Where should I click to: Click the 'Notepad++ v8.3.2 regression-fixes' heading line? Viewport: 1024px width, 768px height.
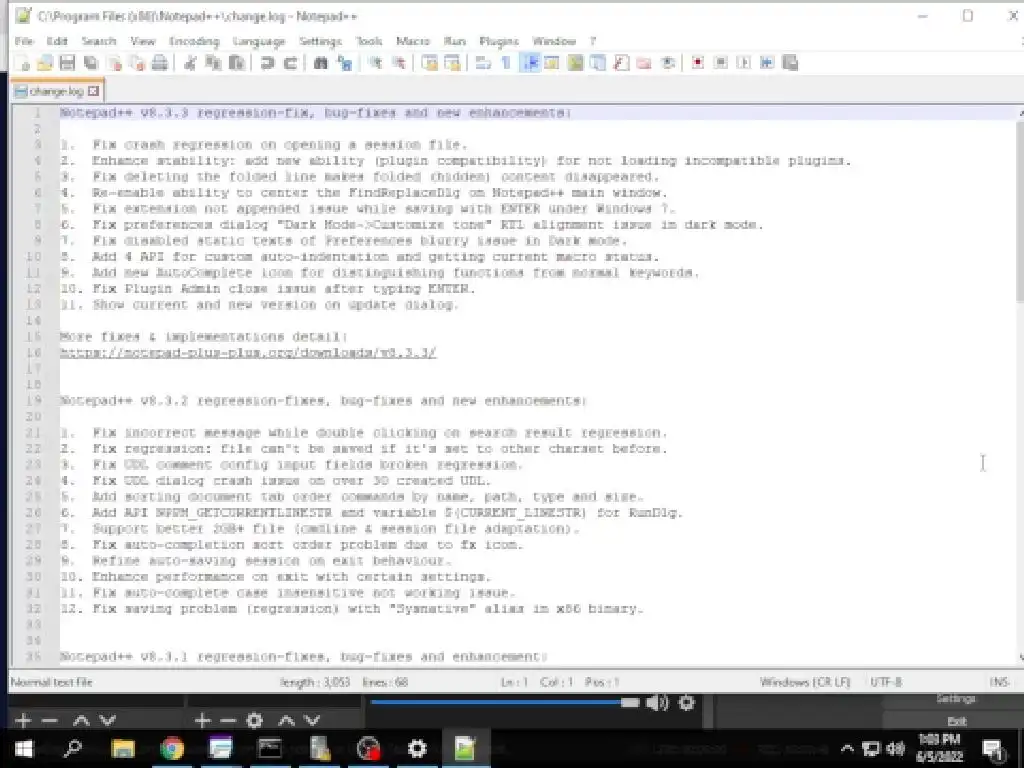[323, 400]
